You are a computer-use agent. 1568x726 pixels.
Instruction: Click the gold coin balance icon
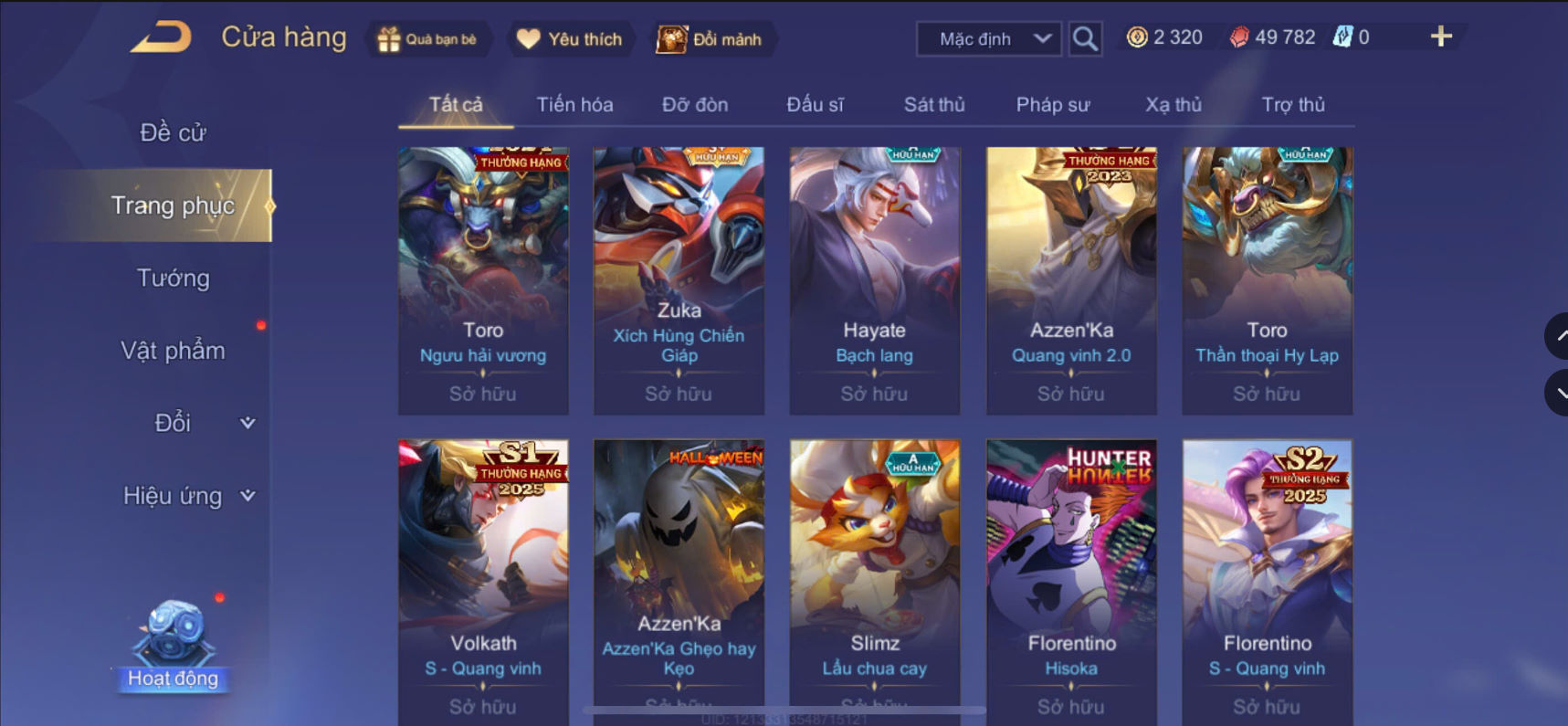(x=1137, y=37)
